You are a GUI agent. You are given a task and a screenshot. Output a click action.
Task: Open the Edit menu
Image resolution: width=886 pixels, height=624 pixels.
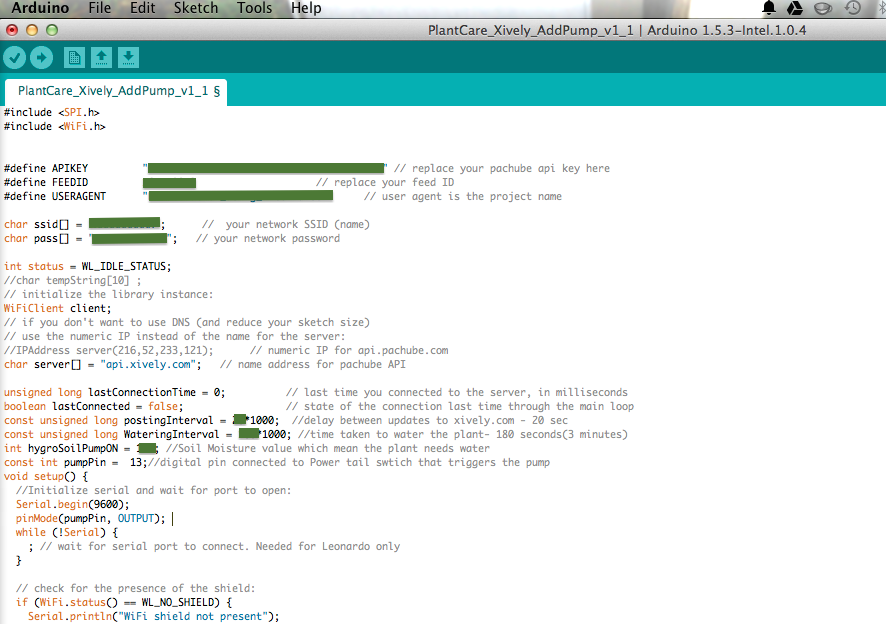coord(142,8)
